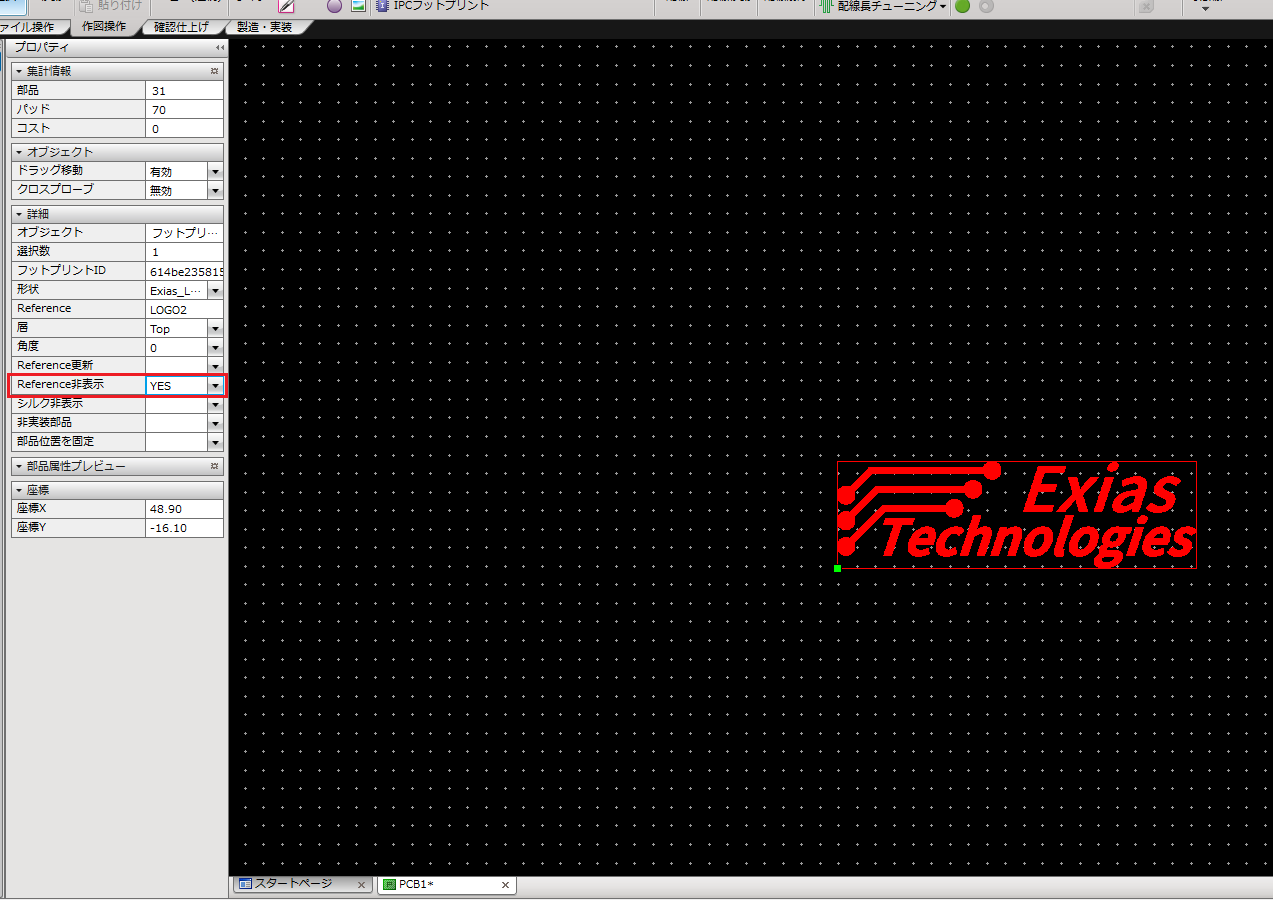Click the 部品 count value 31
Screen dimensions: 1273x900
[x=184, y=91]
